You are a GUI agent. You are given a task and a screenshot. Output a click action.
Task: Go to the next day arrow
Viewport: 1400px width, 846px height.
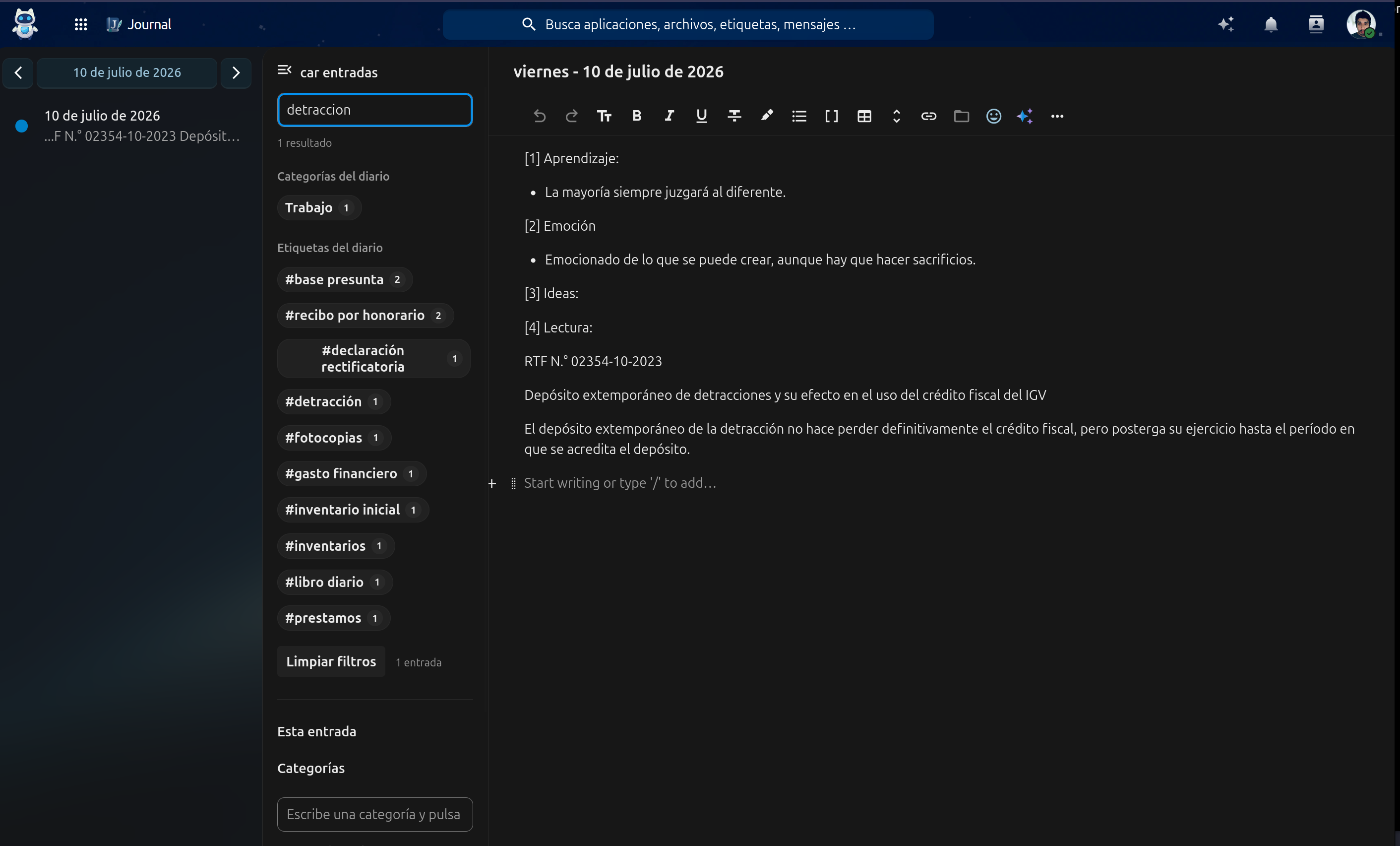coord(236,73)
